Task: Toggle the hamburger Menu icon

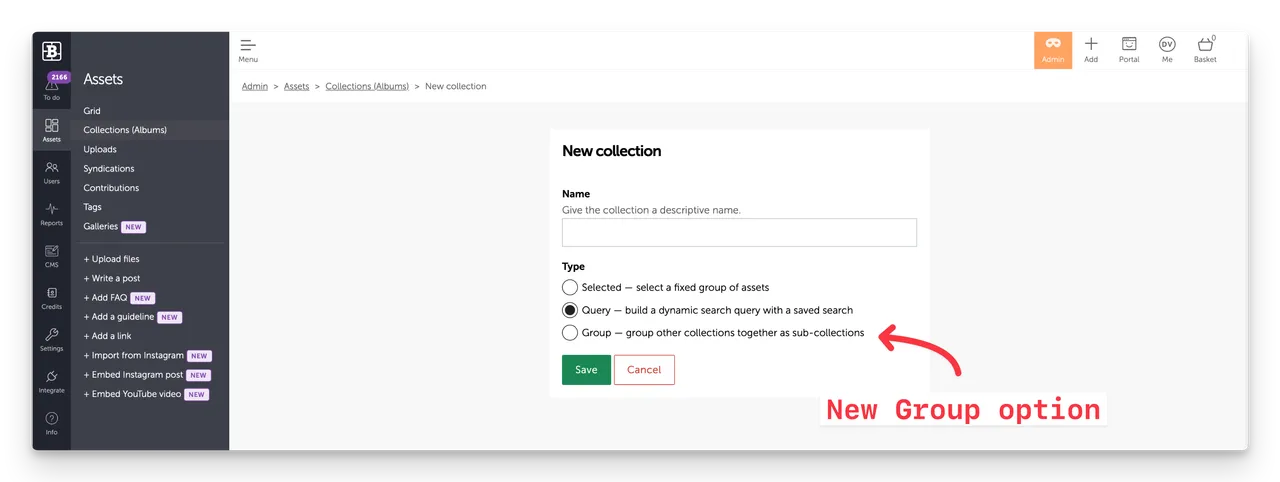Action: pos(248,45)
